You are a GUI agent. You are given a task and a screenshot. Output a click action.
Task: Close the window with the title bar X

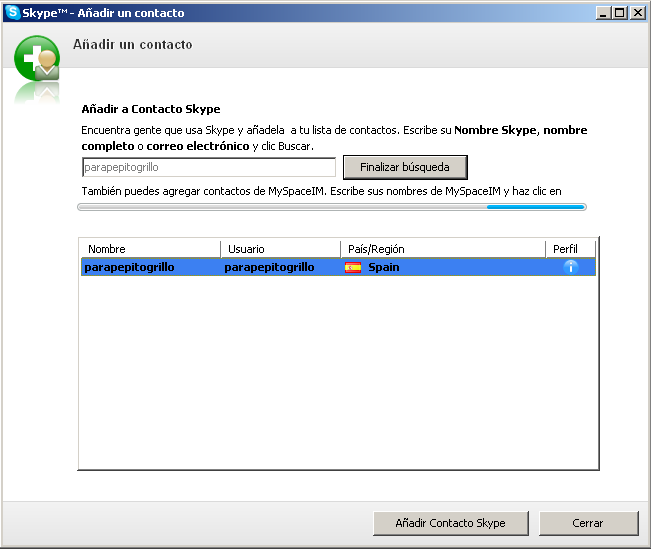(637, 13)
